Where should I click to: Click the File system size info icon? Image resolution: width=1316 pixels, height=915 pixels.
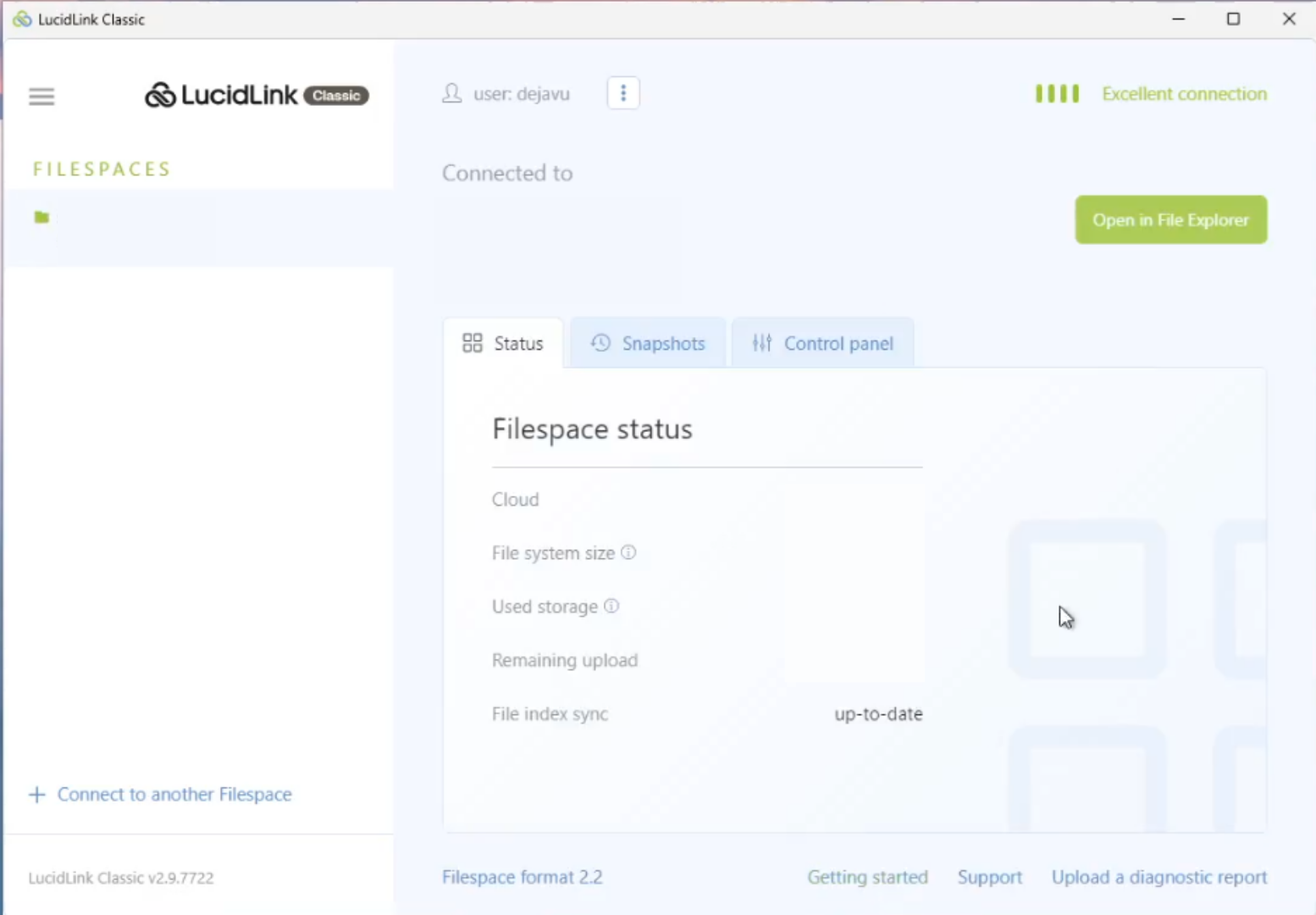628,552
